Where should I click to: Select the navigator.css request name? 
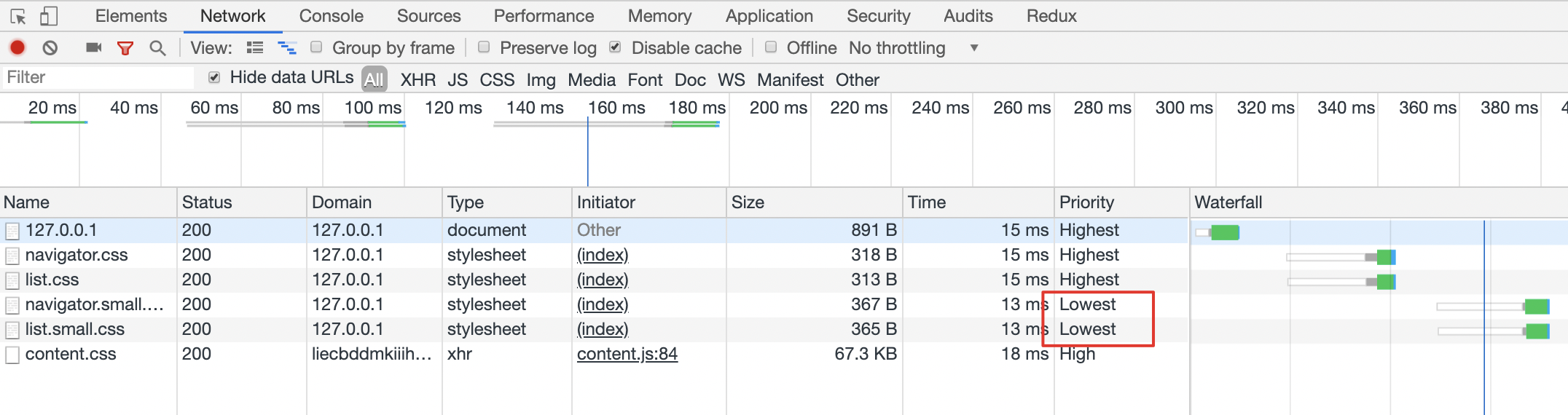point(77,256)
